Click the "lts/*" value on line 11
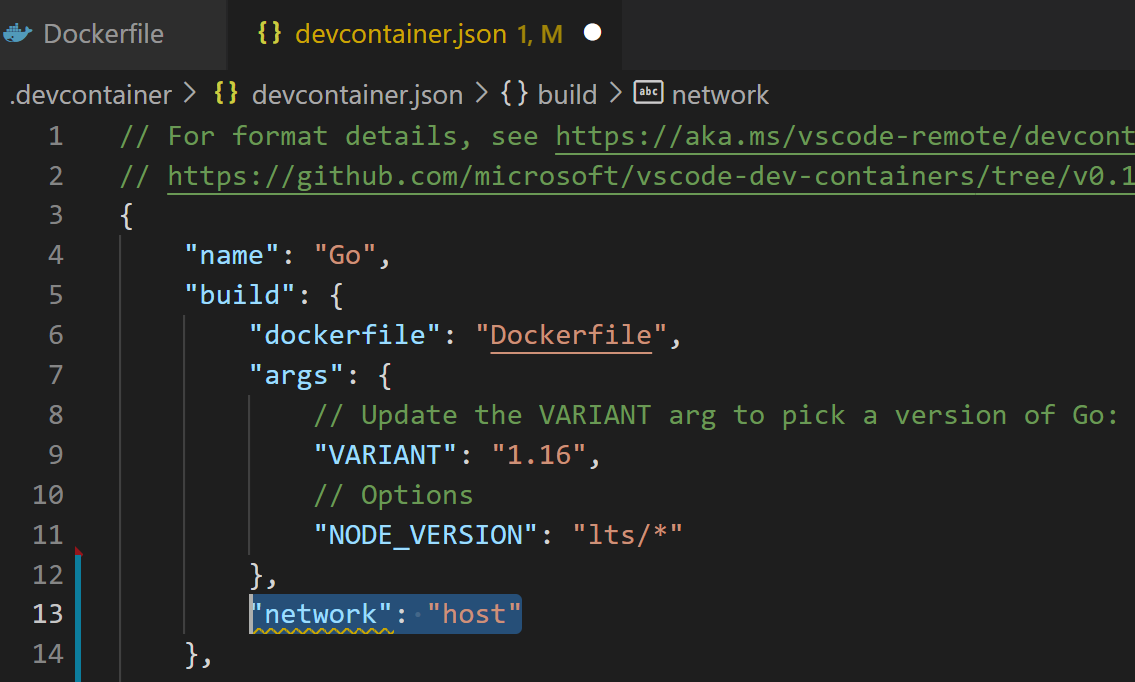 point(627,535)
